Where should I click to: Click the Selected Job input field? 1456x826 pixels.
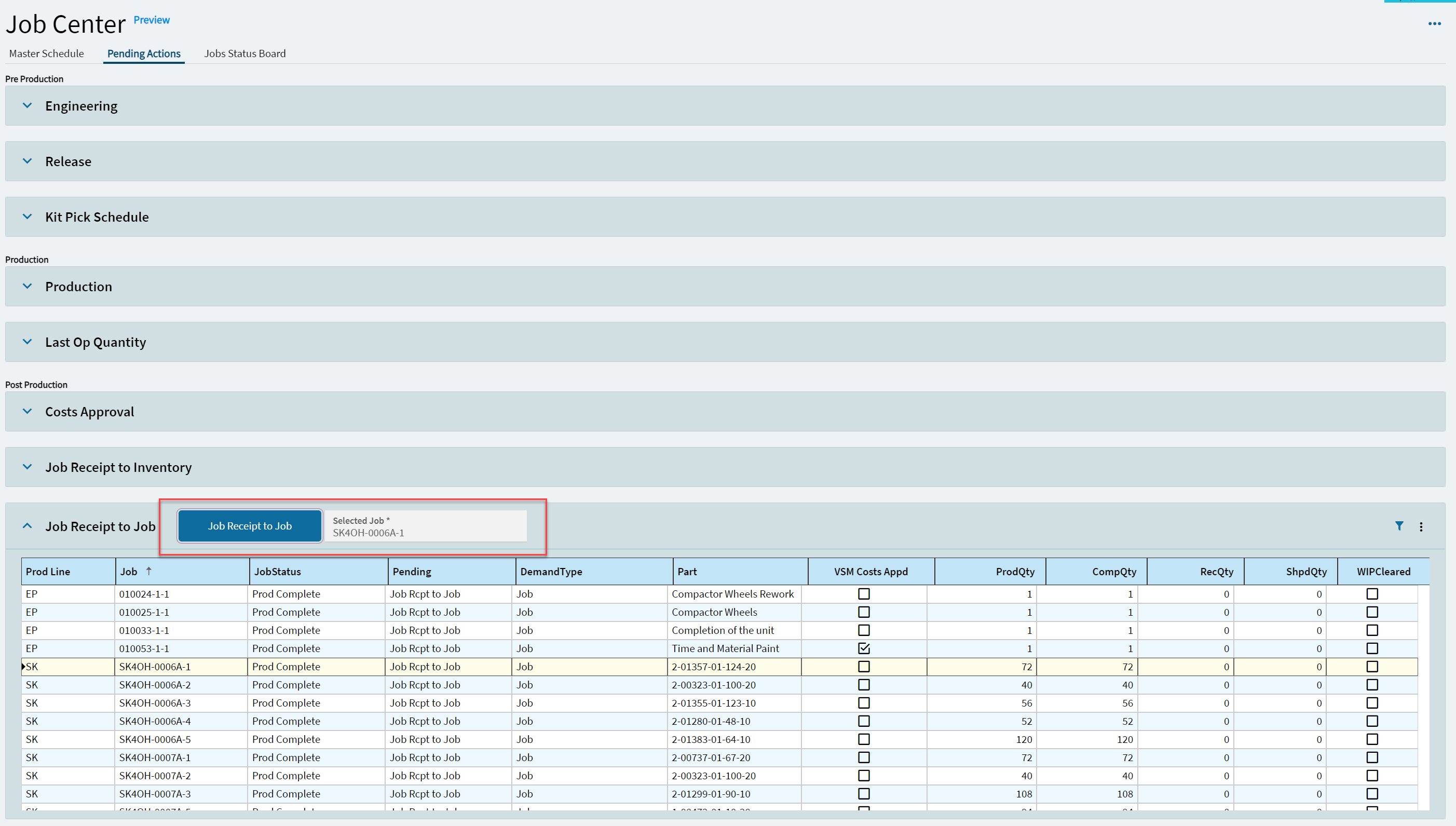point(426,526)
